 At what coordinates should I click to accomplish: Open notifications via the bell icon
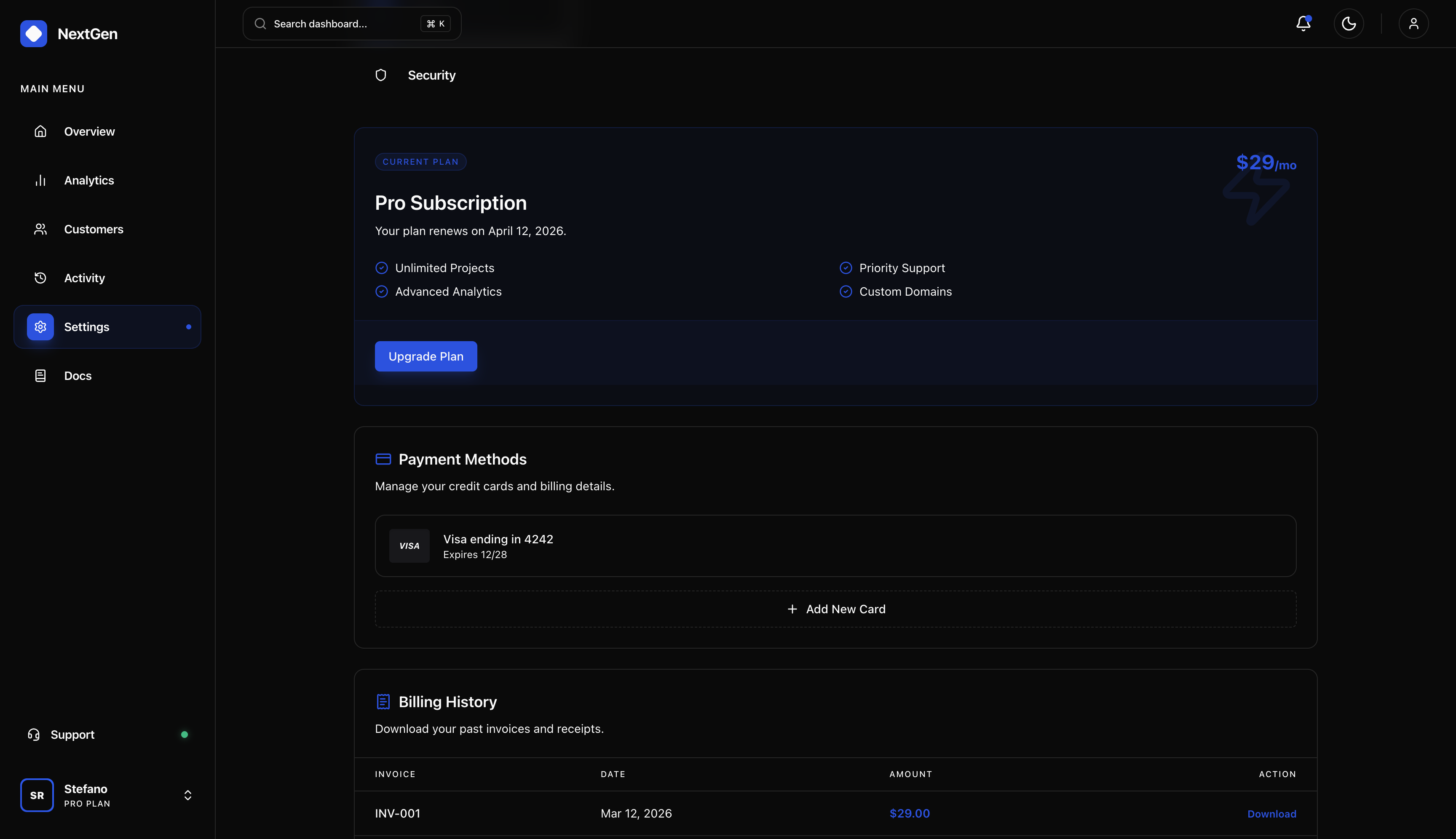[x=1303, y=23]
